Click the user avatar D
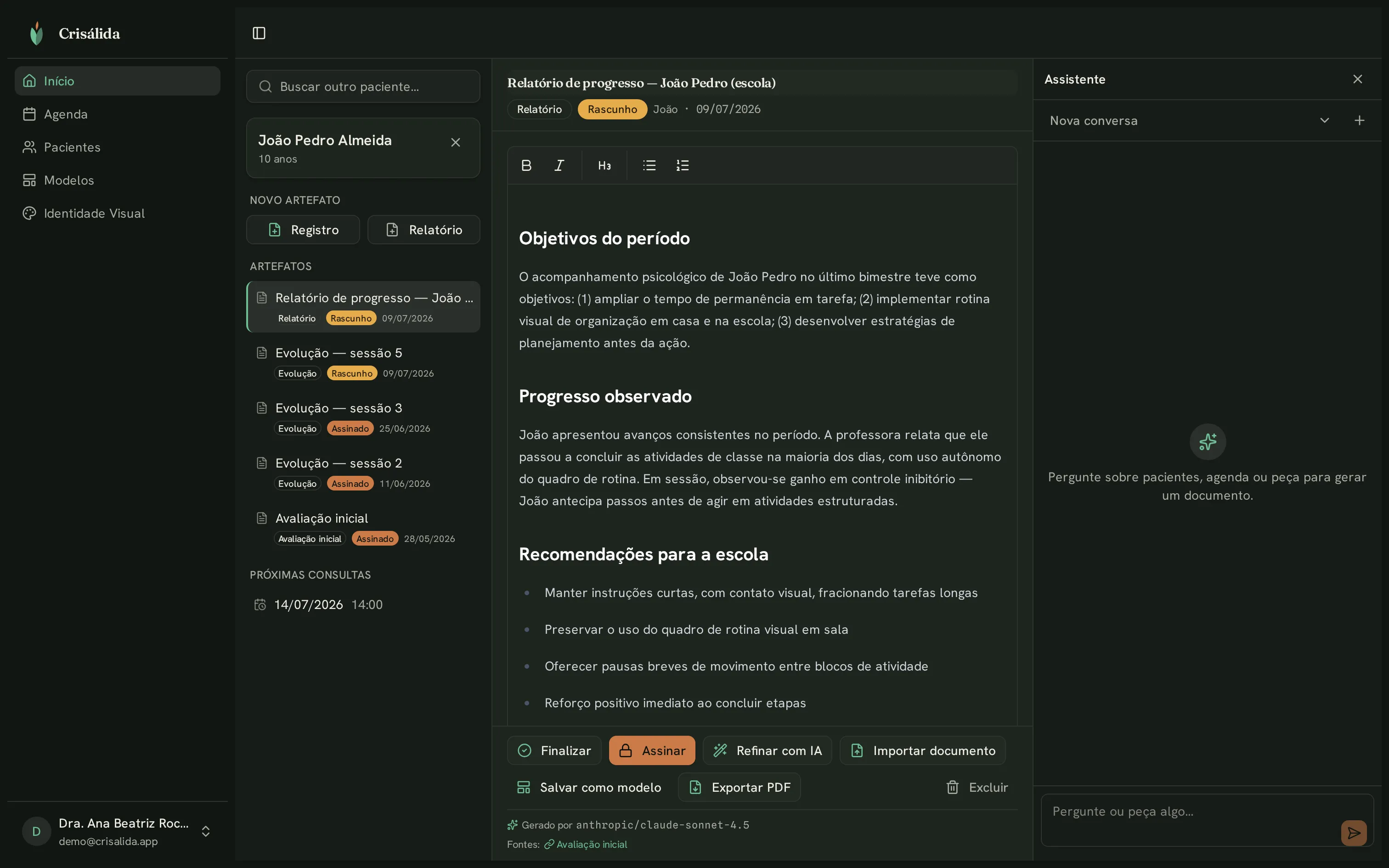 (36, 831)
